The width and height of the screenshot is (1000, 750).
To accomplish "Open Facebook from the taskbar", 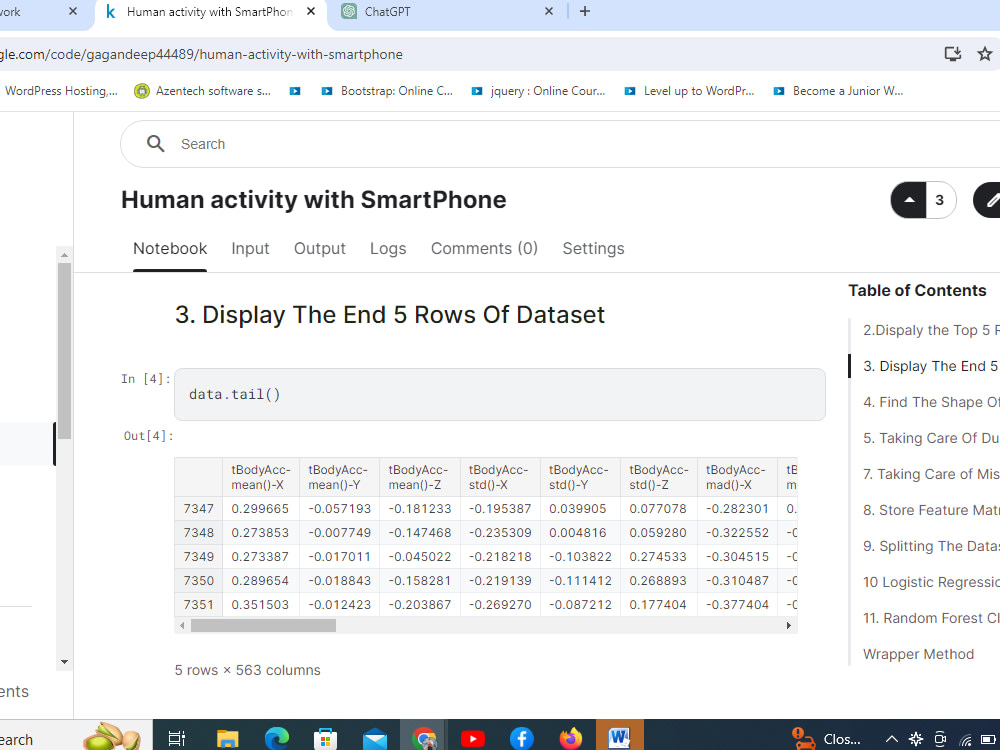I will coord(522,739).
